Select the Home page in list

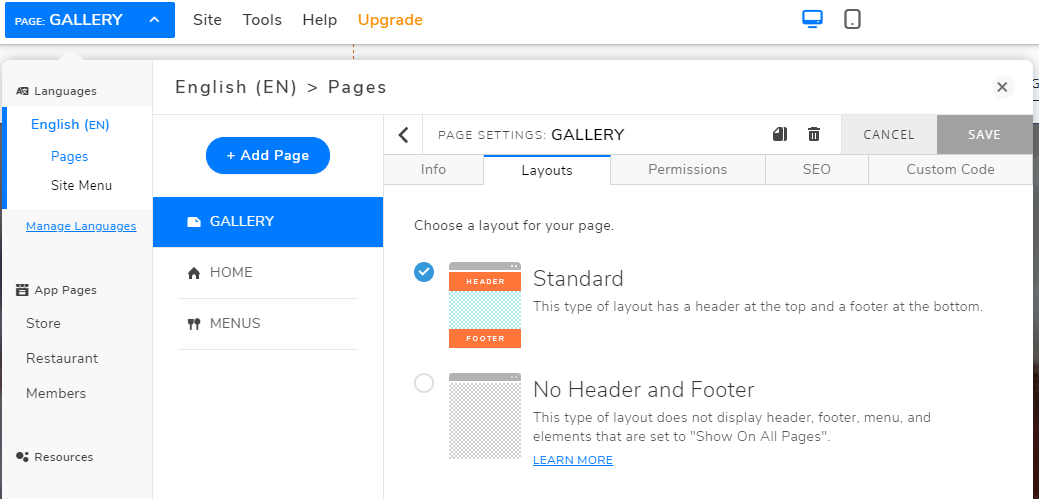pyautogui.click(x=231, y=272)
